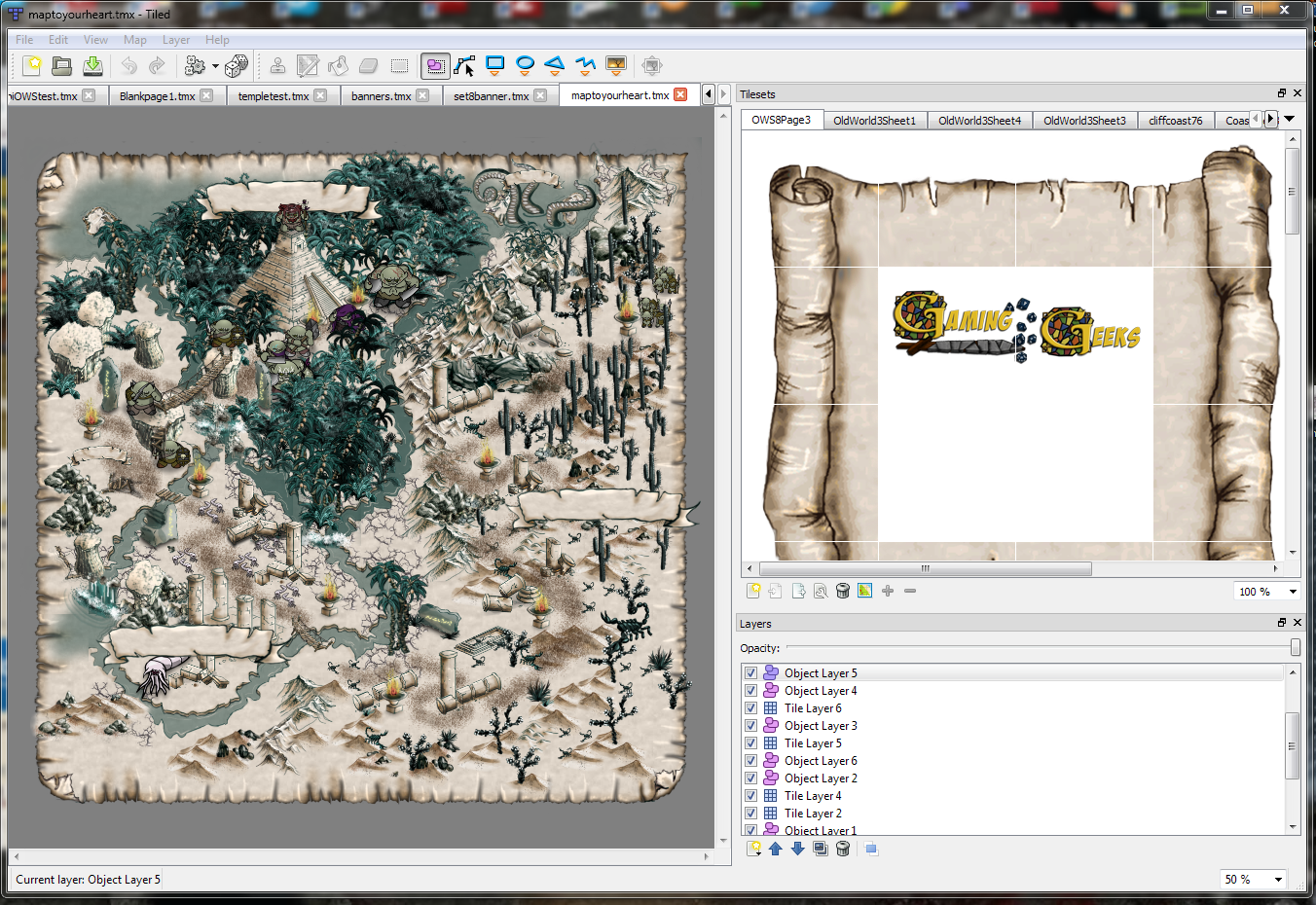This screenshot has width=1316, height=905.
Task: Open the Layer menu
Action: (176, 40)
